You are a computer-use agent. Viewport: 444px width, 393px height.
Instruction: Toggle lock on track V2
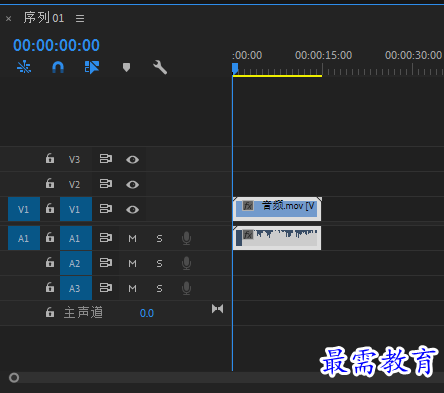tap(50, 183)
